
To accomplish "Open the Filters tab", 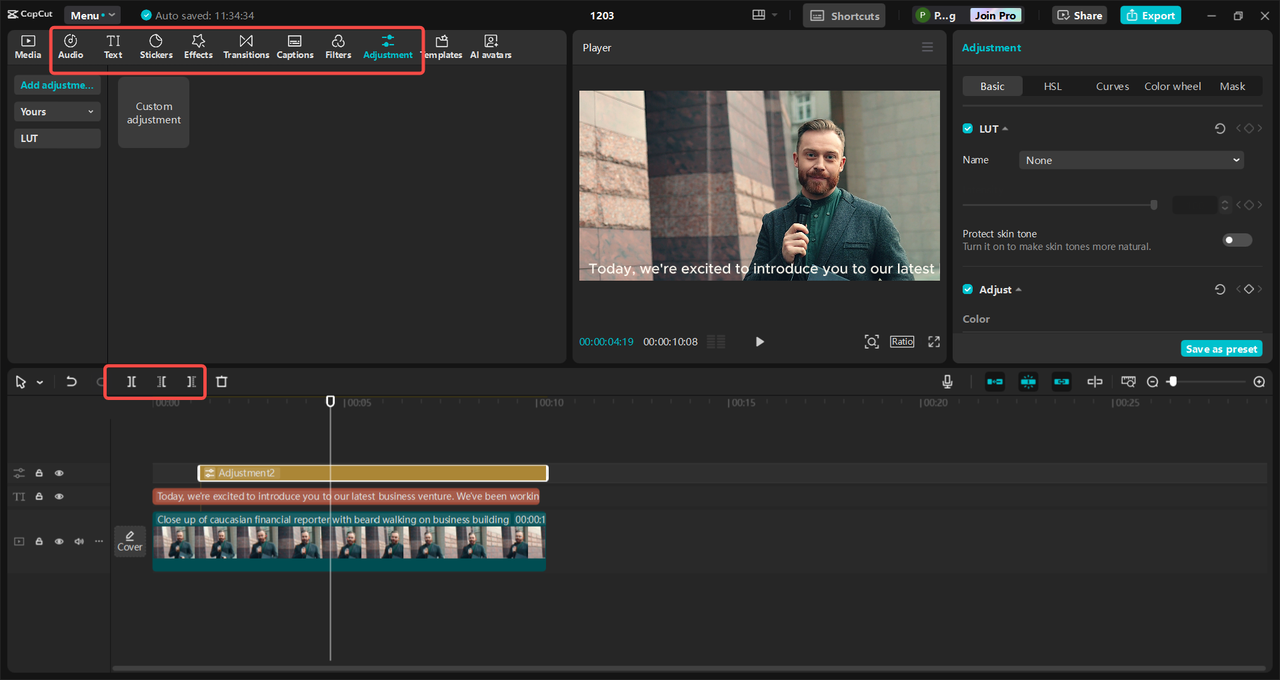I will (x=338, y=47).
